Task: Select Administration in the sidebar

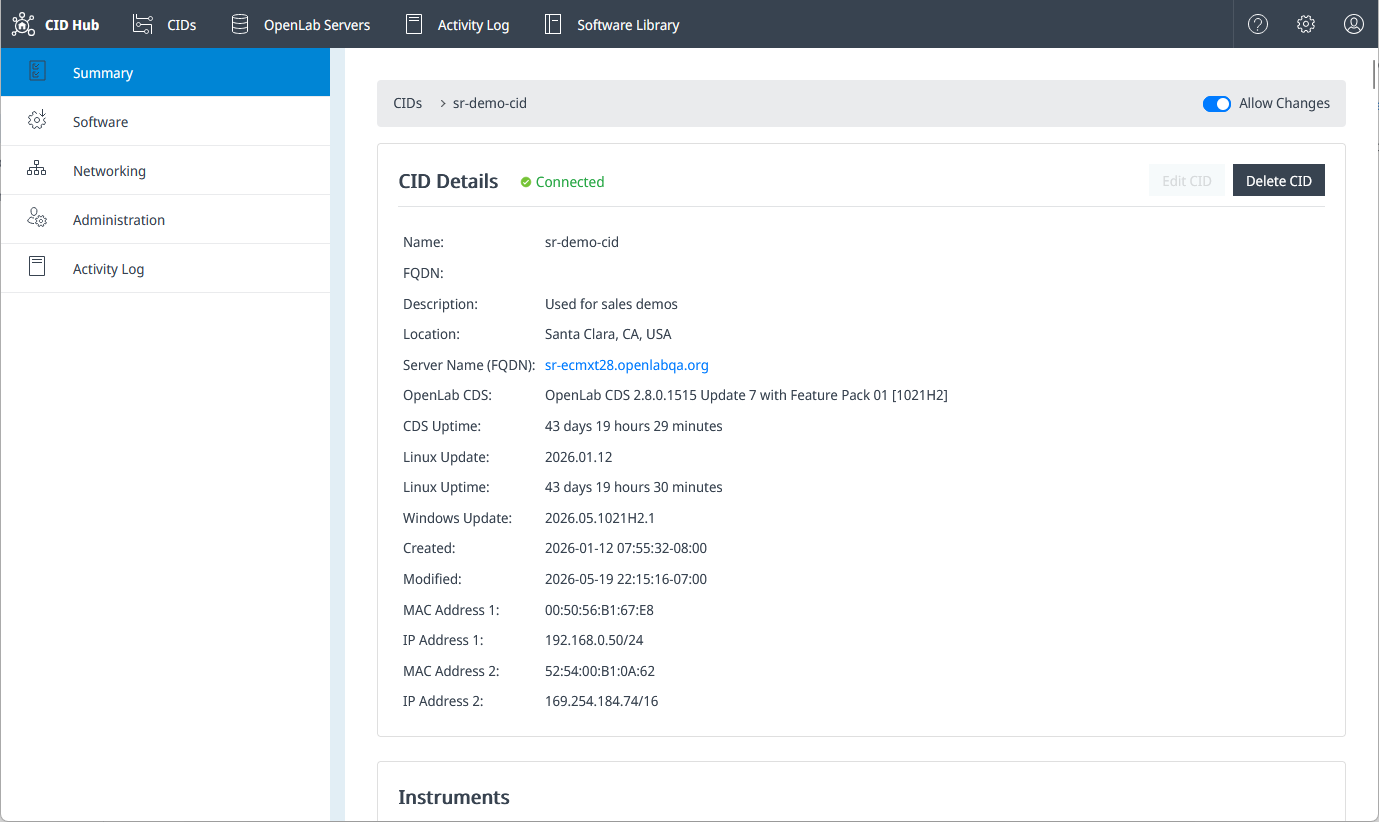Action: [165, 219]
